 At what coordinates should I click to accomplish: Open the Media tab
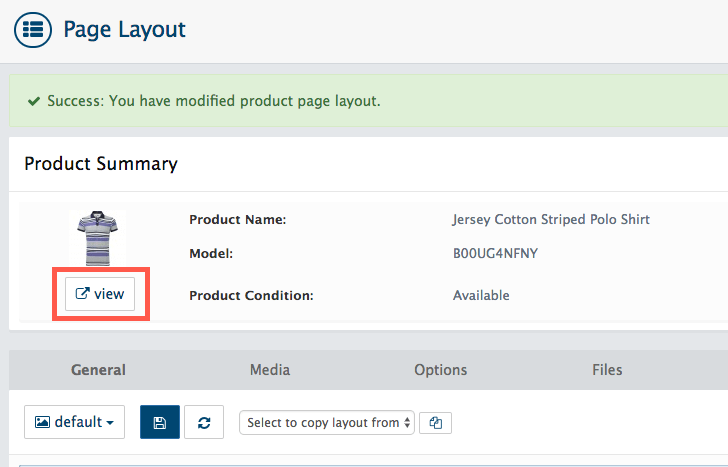coord(270,370)
